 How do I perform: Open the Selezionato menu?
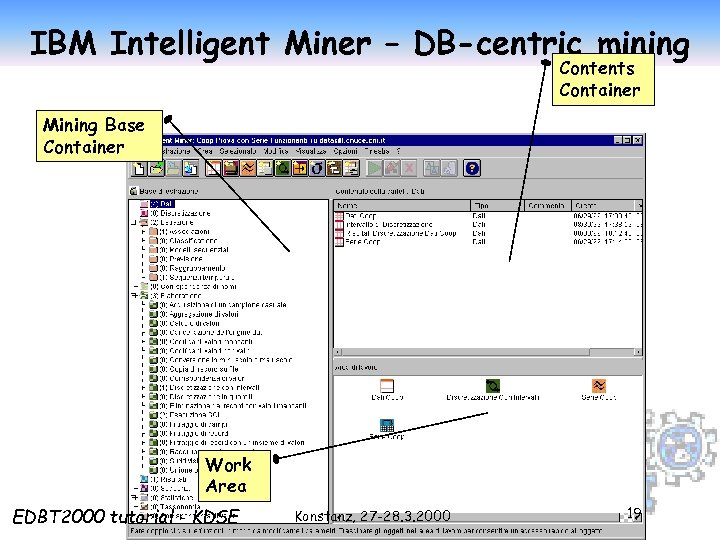coord(237,151)
